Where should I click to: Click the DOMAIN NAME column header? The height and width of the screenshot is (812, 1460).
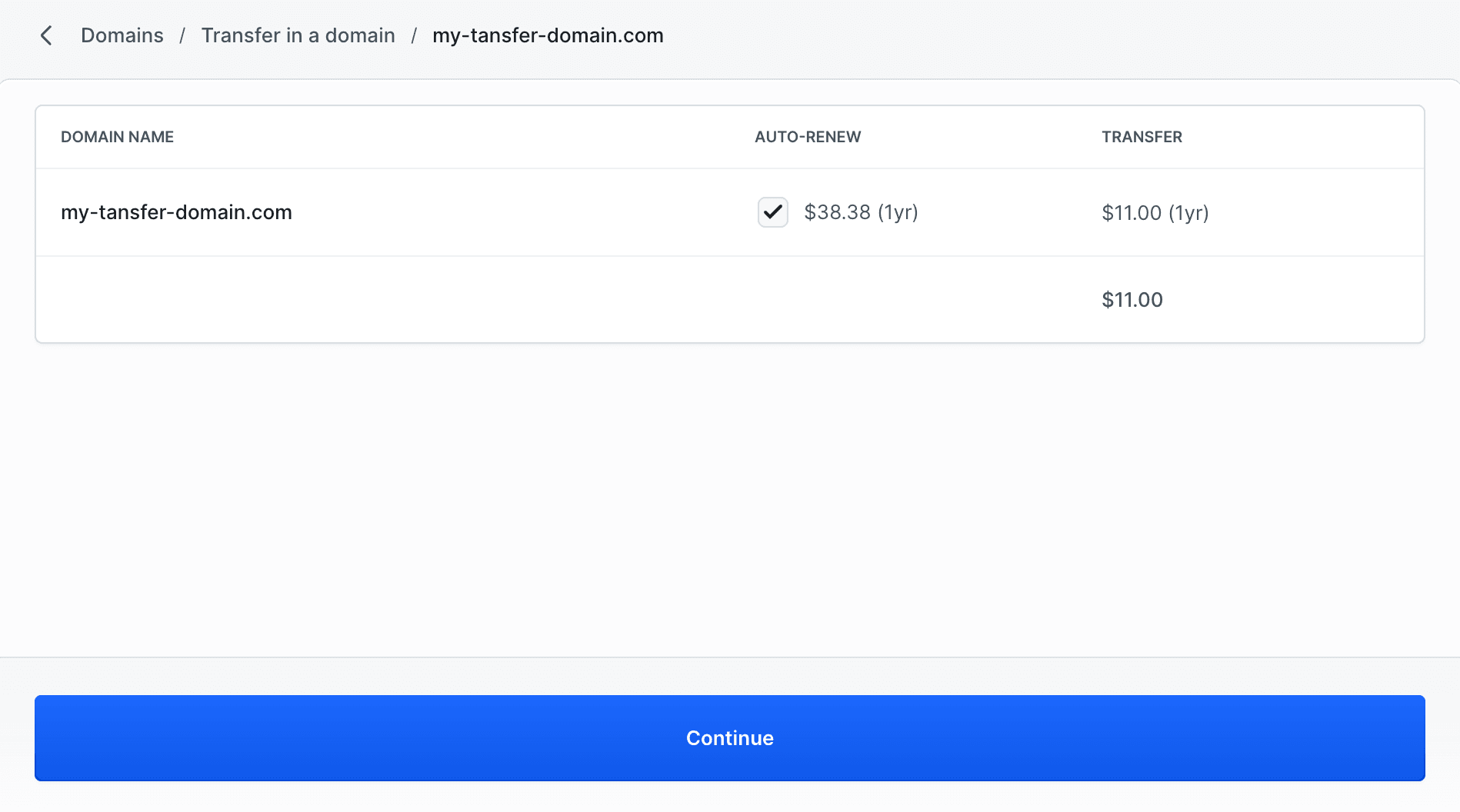(117, 137)
